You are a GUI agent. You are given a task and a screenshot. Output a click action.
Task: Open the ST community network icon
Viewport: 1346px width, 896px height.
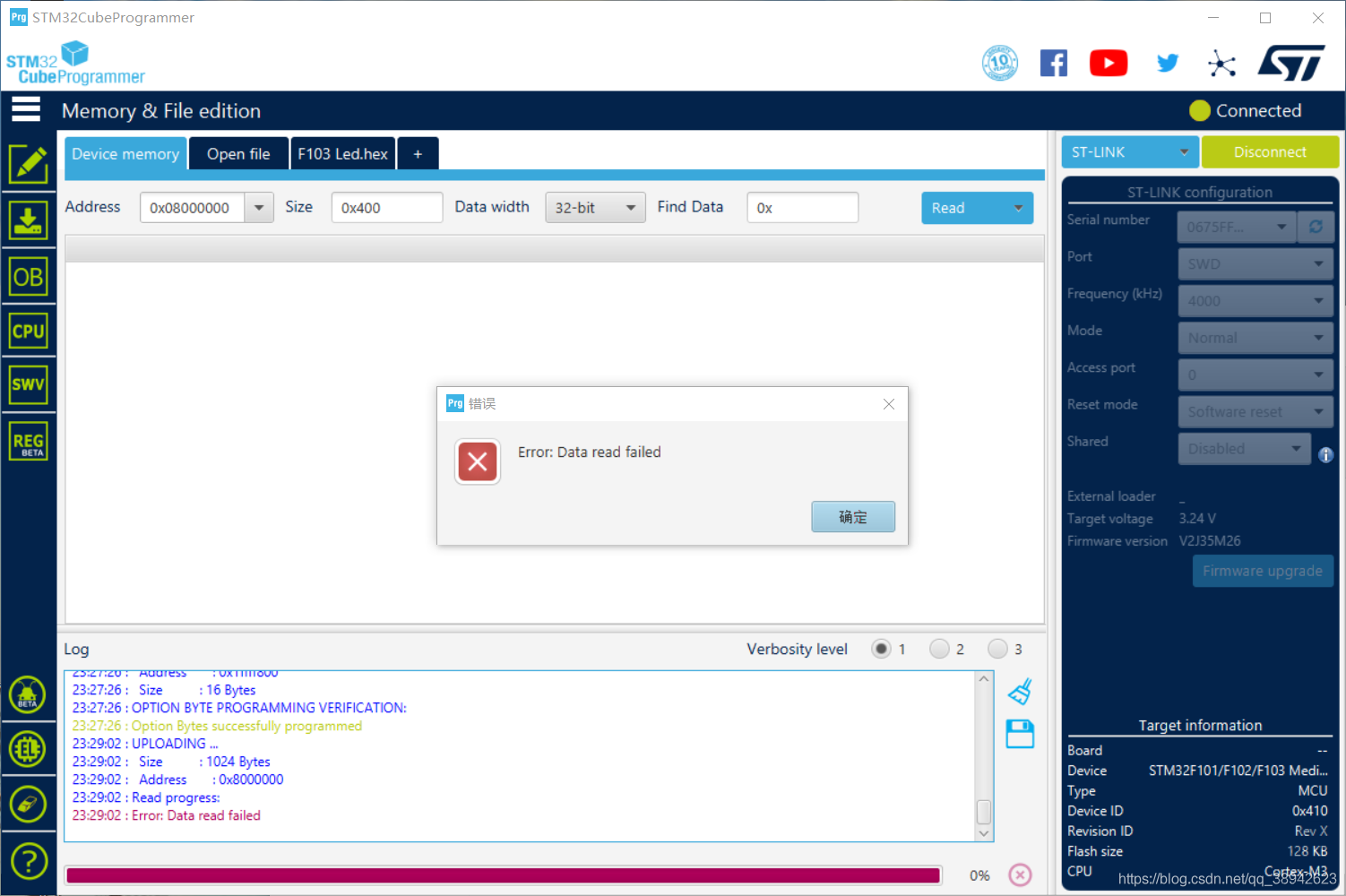tap(1221, 63)
